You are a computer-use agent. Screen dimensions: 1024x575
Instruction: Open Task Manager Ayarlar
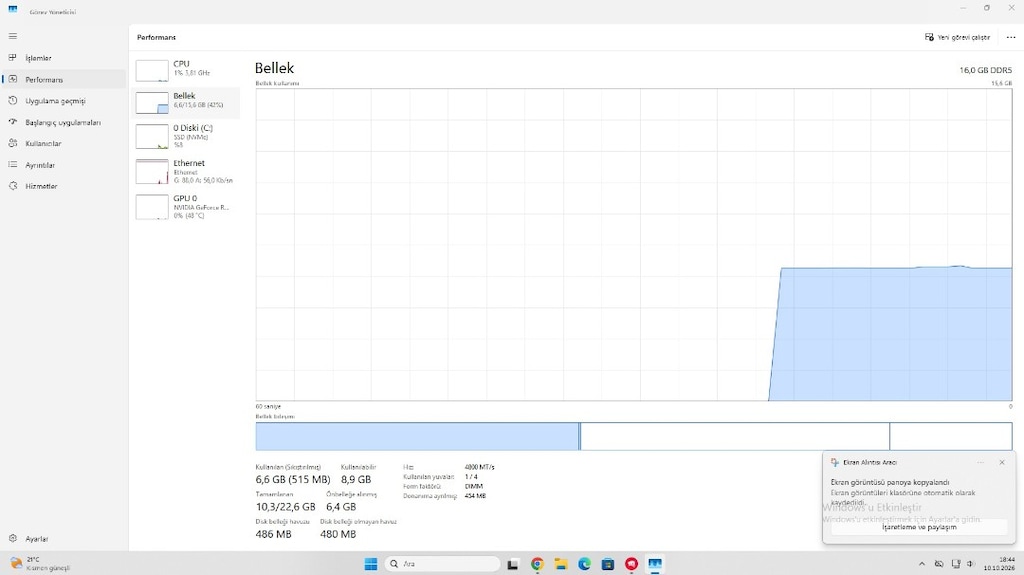[63, 539]
